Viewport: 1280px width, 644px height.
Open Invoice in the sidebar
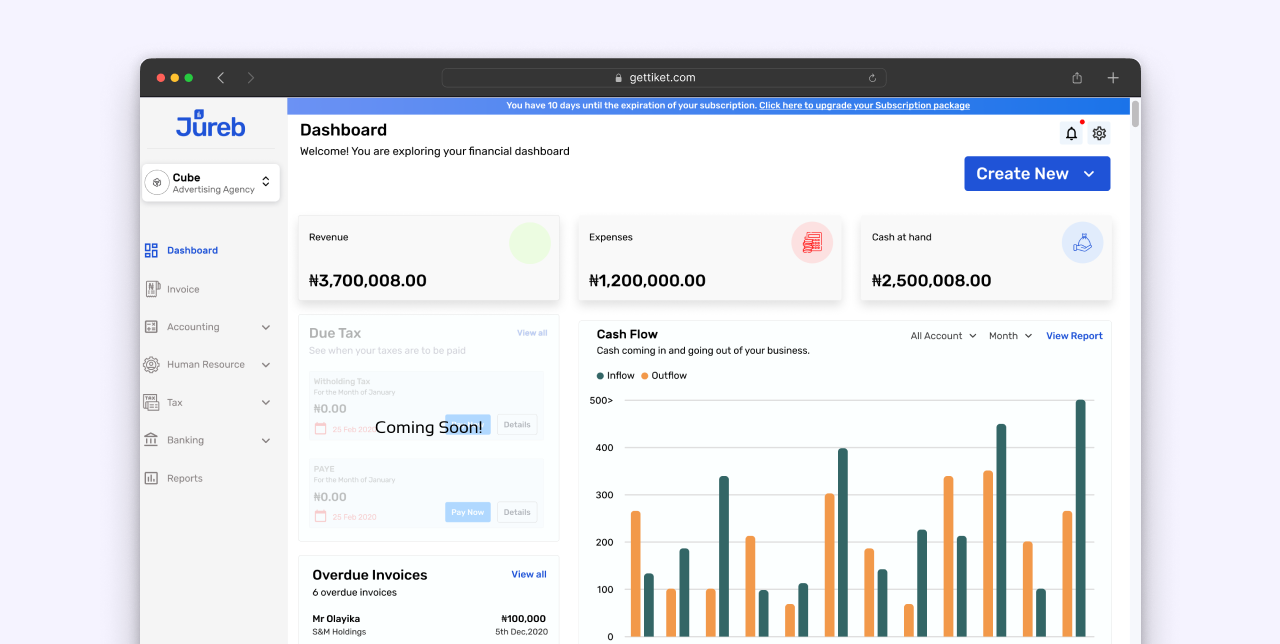pos(183,289)
